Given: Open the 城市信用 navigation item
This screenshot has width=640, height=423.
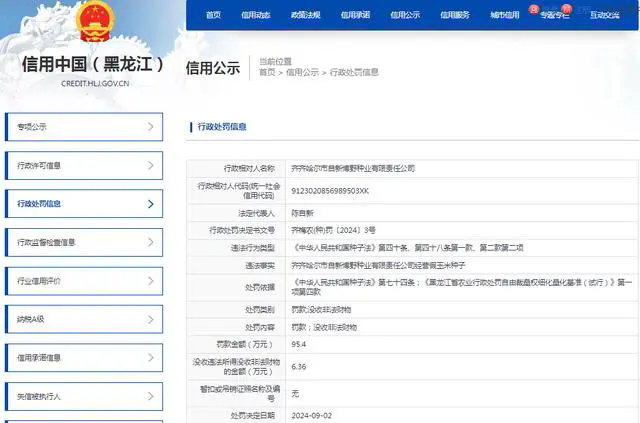Looking at the screenshot, I should 505,15.
